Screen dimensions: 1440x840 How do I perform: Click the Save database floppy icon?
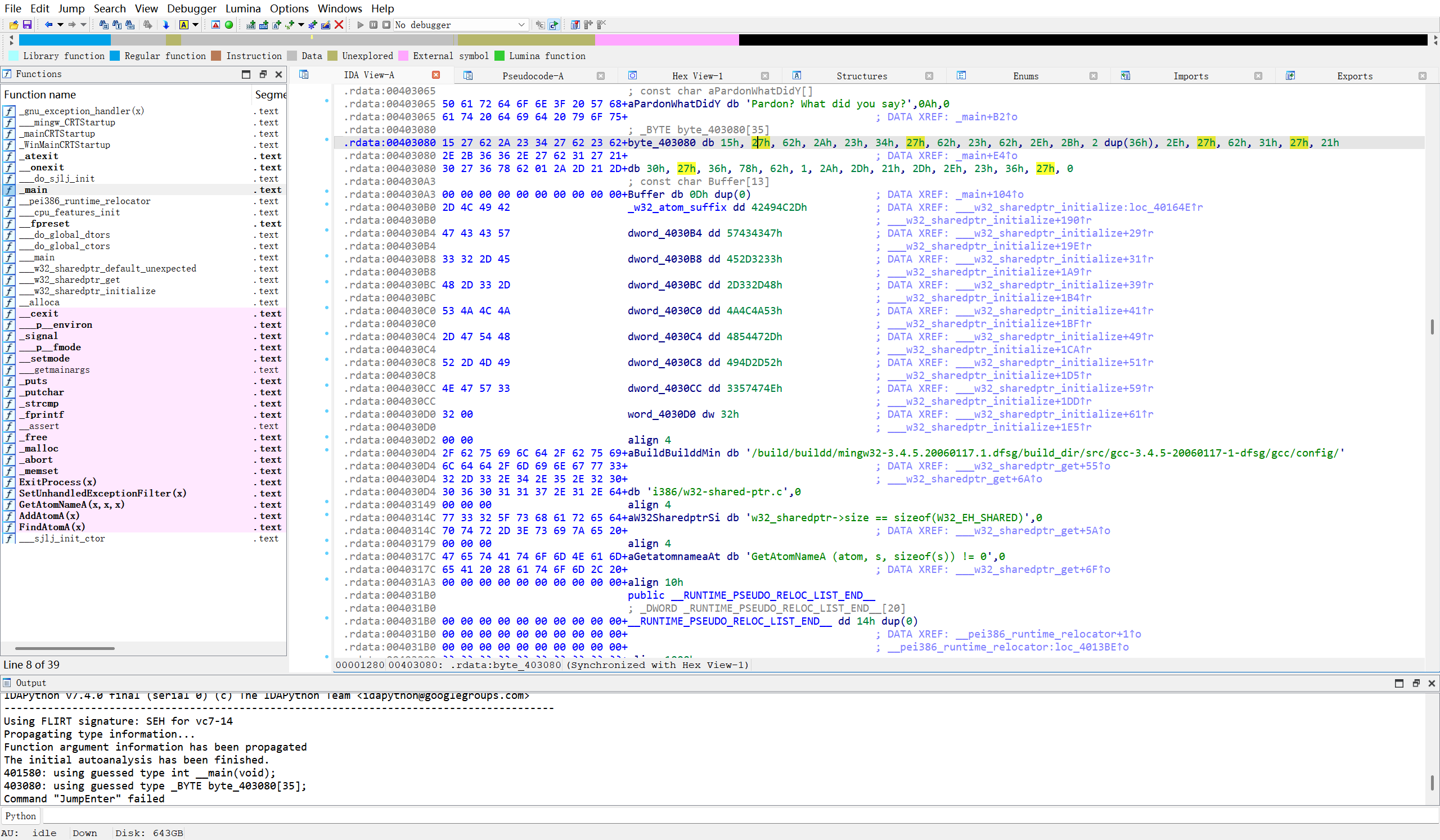coord(27,25)
